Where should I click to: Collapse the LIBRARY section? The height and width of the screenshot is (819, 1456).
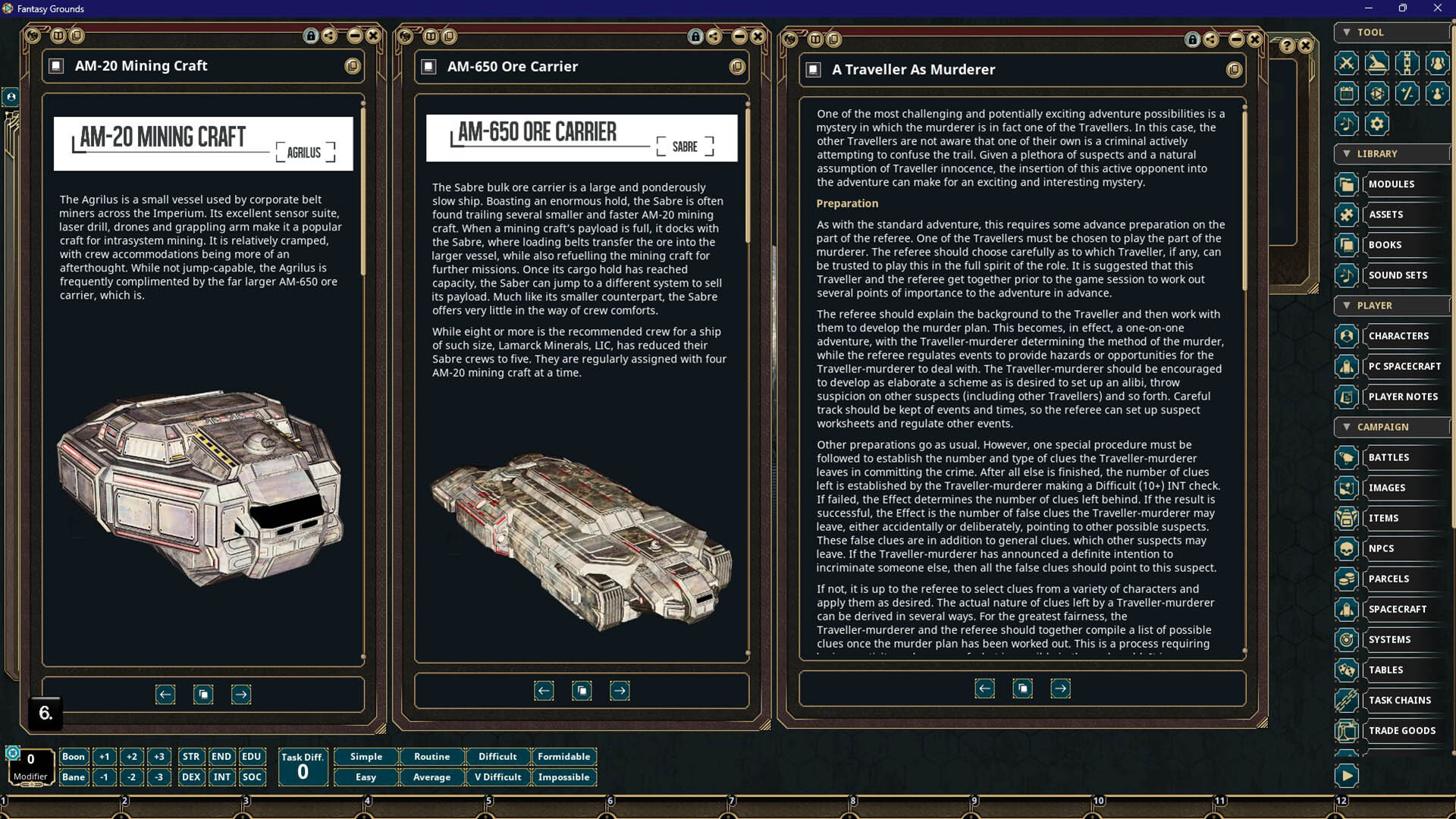tap(1348, 154)
